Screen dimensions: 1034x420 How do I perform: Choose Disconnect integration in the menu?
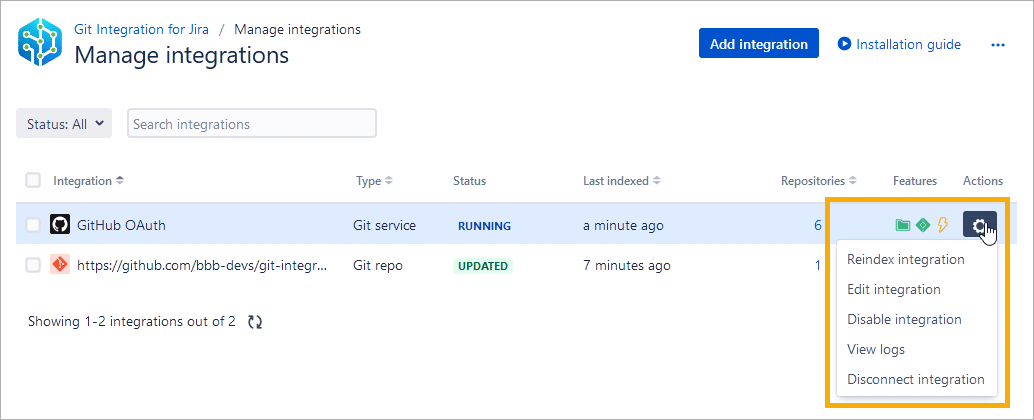tap(915, 380)
